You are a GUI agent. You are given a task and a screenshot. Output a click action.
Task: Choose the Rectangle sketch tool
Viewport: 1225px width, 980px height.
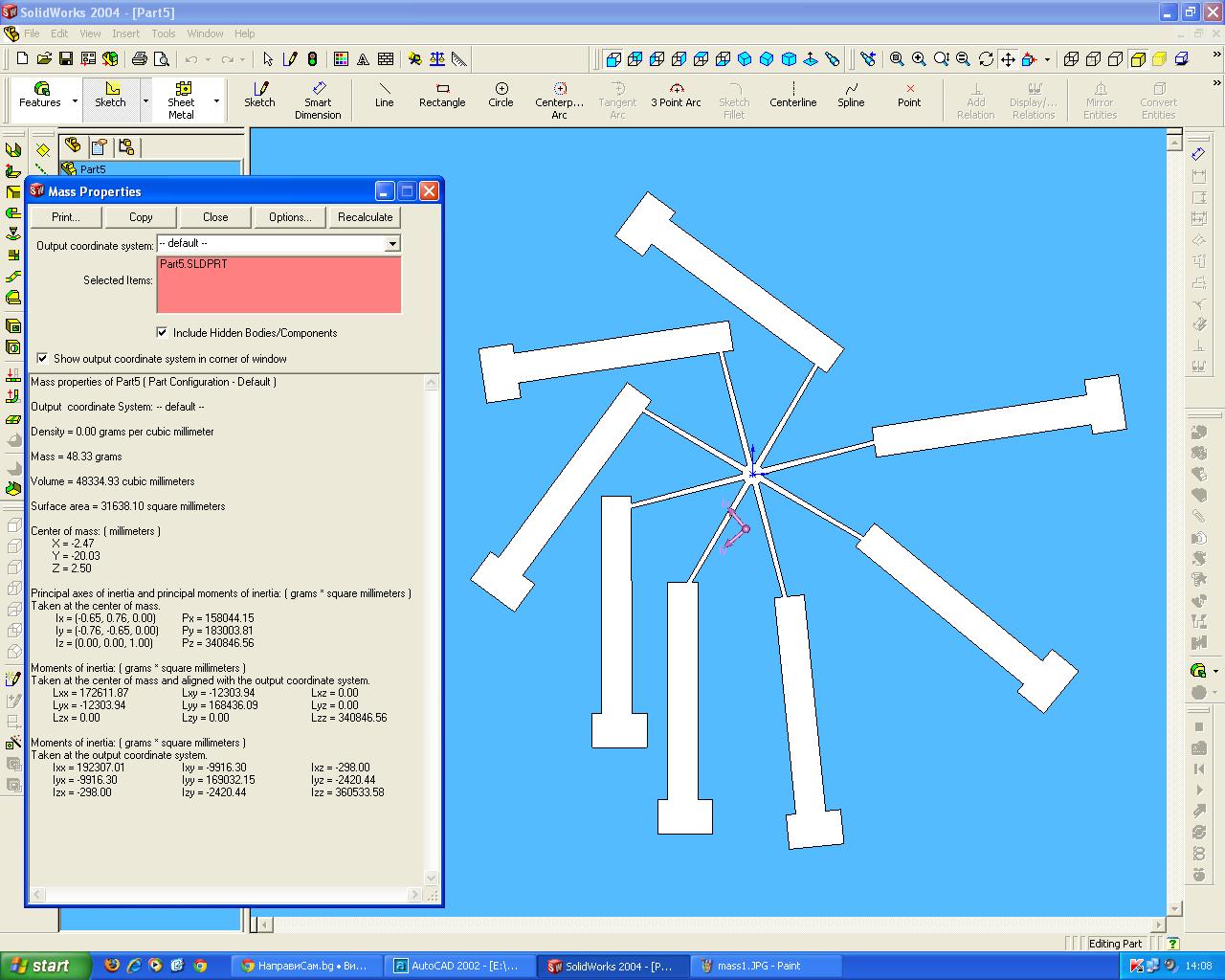(x=442, y=95)
